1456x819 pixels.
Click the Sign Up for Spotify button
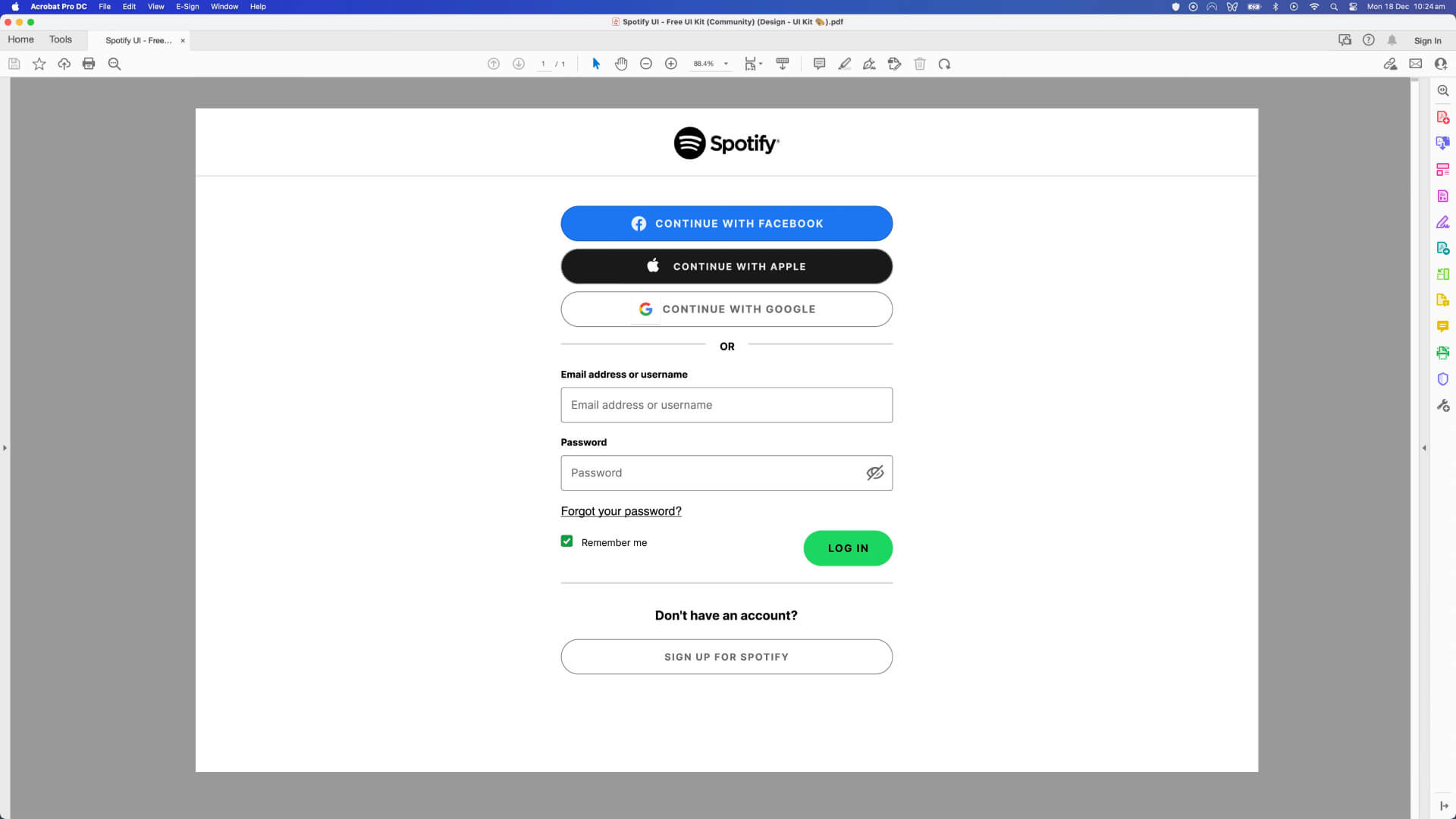pos(727,657)
